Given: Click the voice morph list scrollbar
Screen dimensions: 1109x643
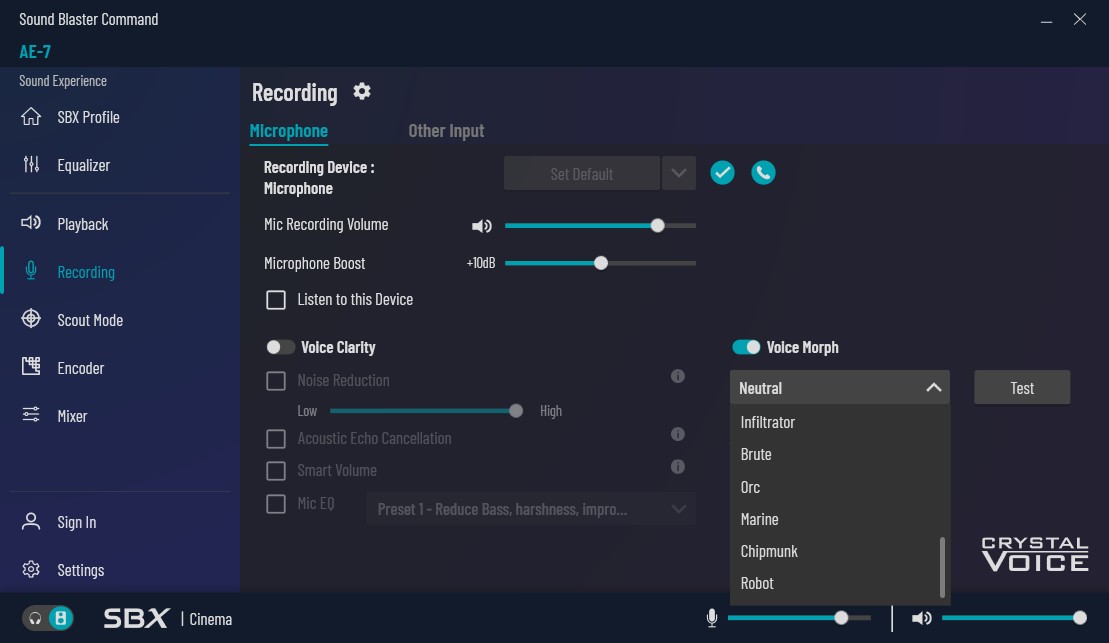Looking at the screenshot, I should [942, 567].
